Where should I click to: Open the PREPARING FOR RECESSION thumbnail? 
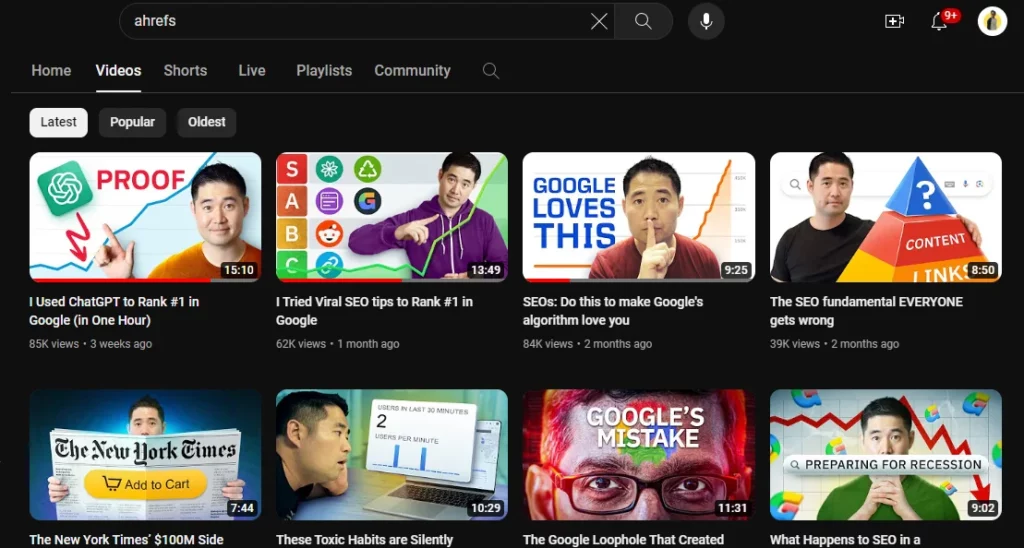point(886,455)
